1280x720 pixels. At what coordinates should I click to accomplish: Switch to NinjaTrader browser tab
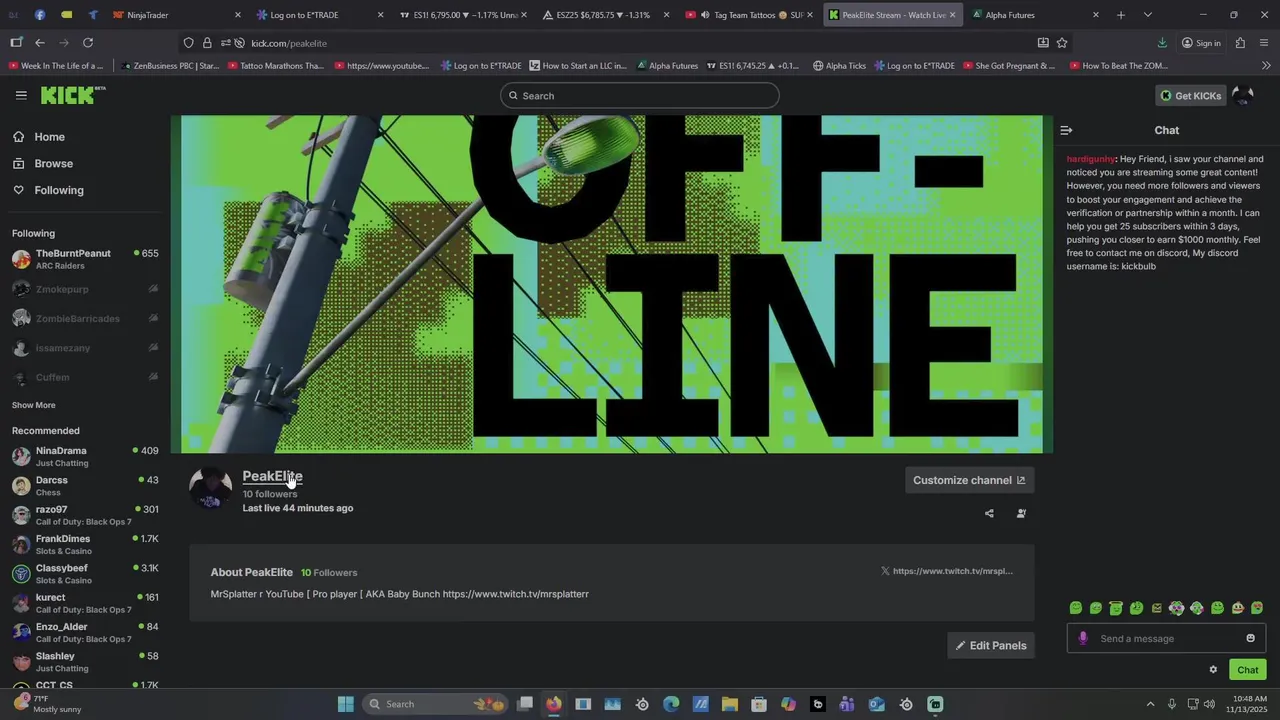(176, 15)
